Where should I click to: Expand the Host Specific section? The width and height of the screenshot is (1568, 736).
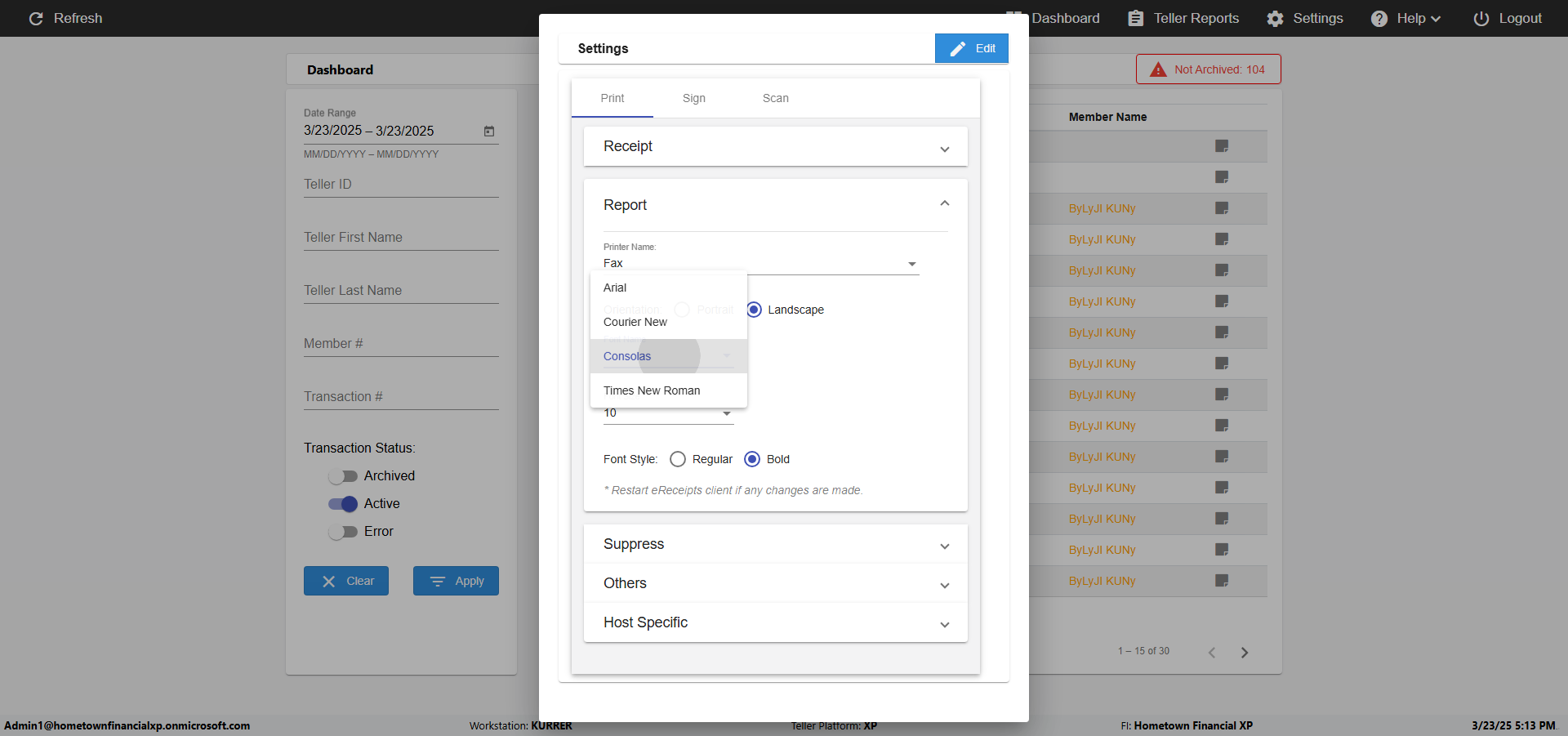(776, 622)
